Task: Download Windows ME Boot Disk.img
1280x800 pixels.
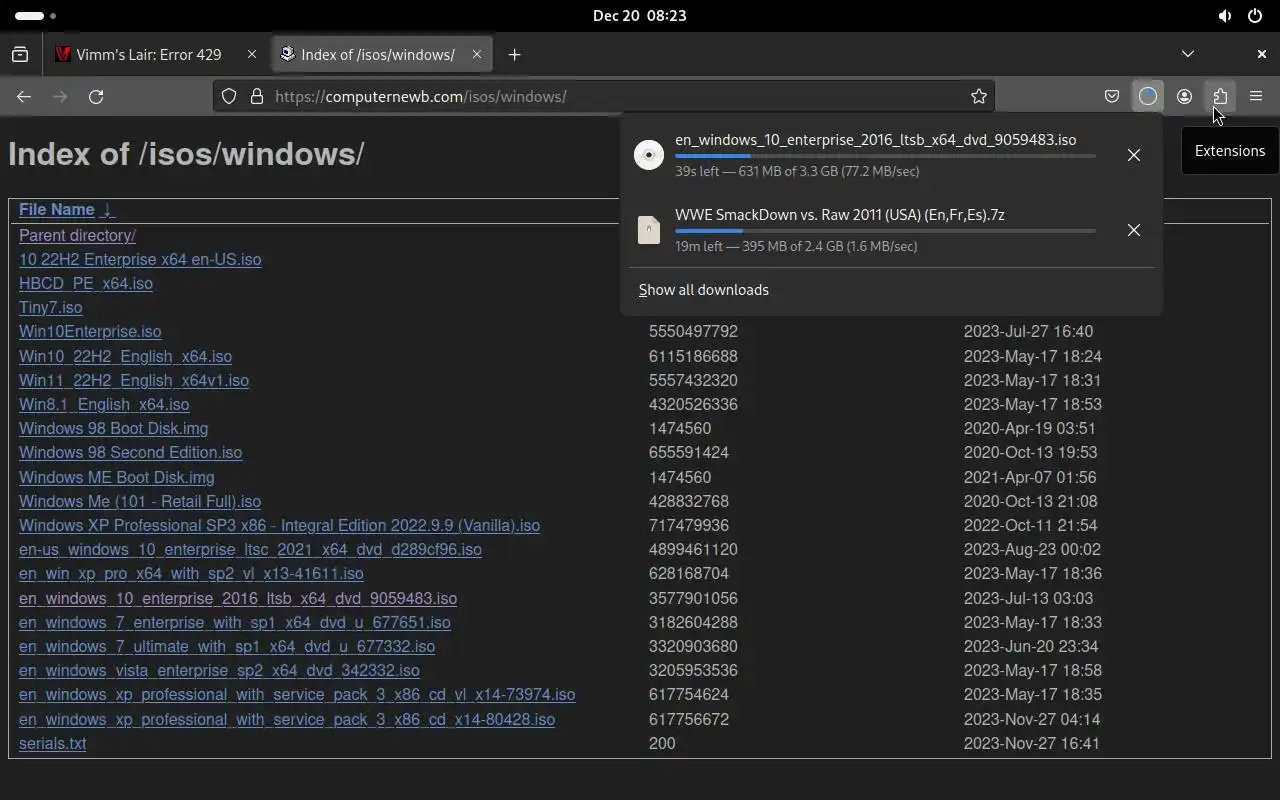Action: [x=116, y=478]
